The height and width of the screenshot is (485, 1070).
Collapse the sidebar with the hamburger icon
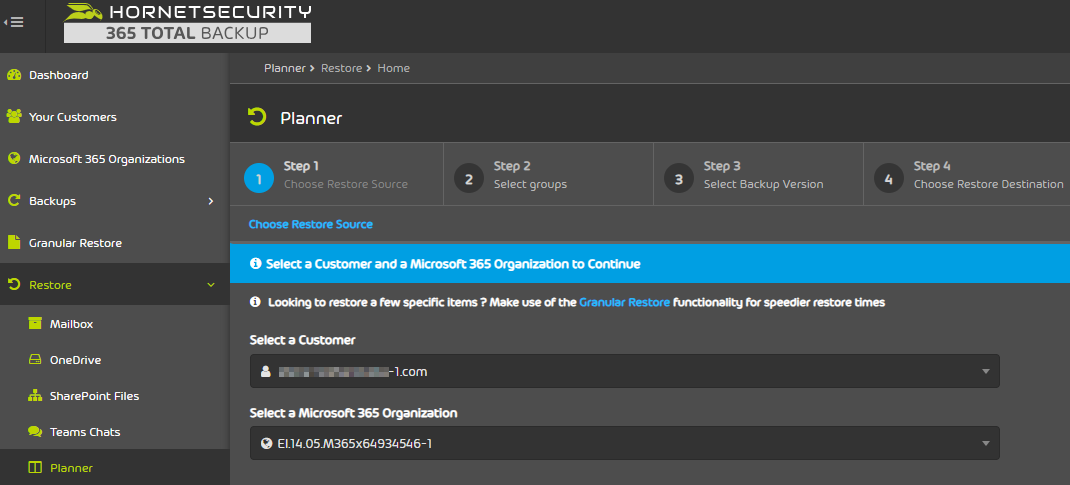pyautogui.click(x=14, y=22)
